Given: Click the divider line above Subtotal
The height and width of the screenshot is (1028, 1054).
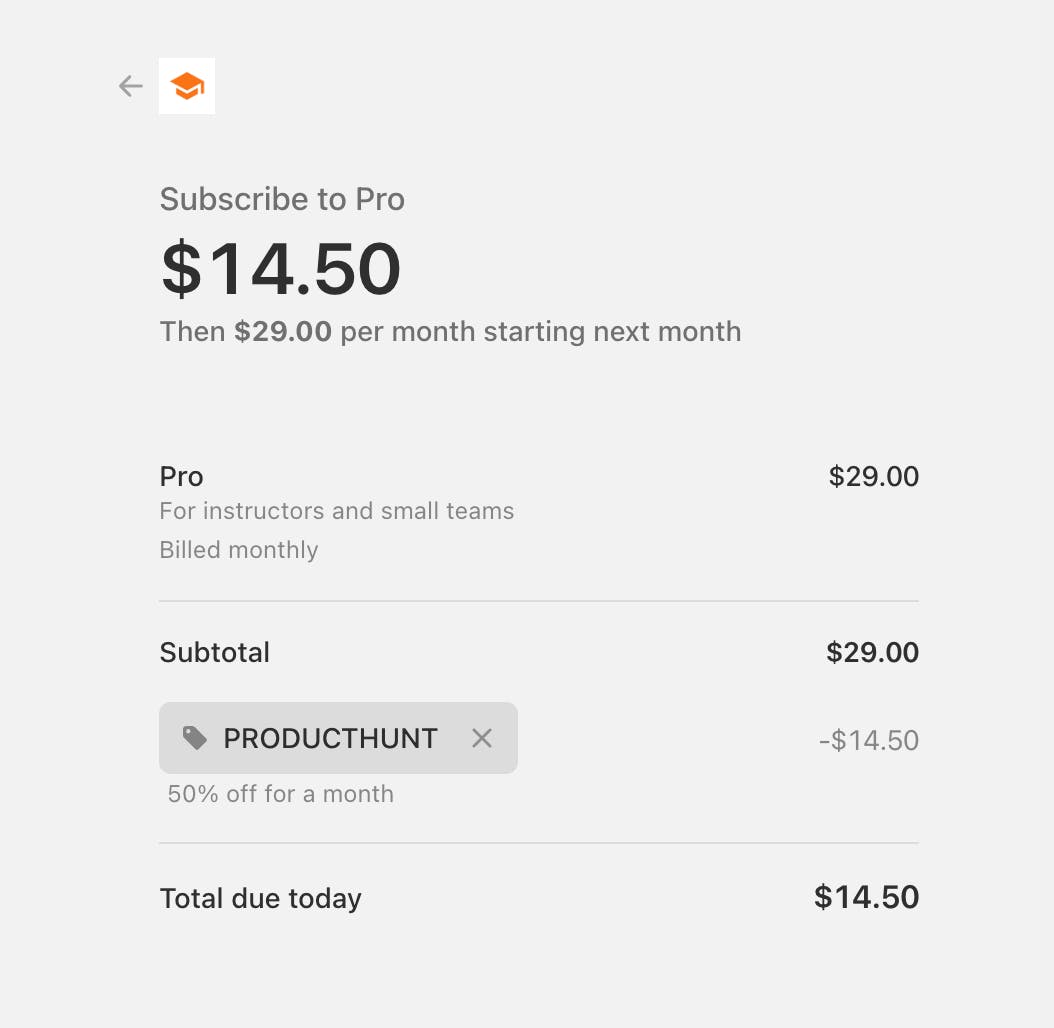Looking at the screenshot, I should point(538,601).
